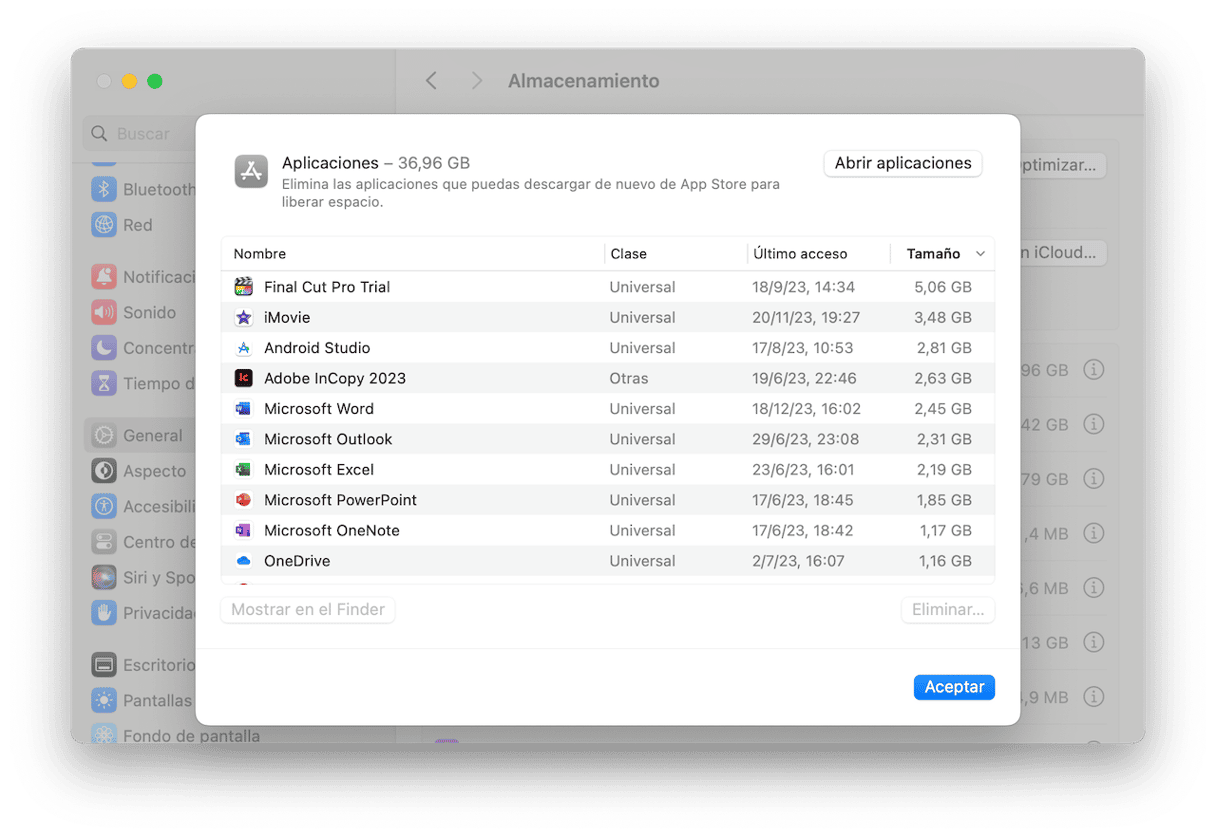Click Mostrar en el Finder button
This screenshot has width=1216, height=837.
(308, 609)
